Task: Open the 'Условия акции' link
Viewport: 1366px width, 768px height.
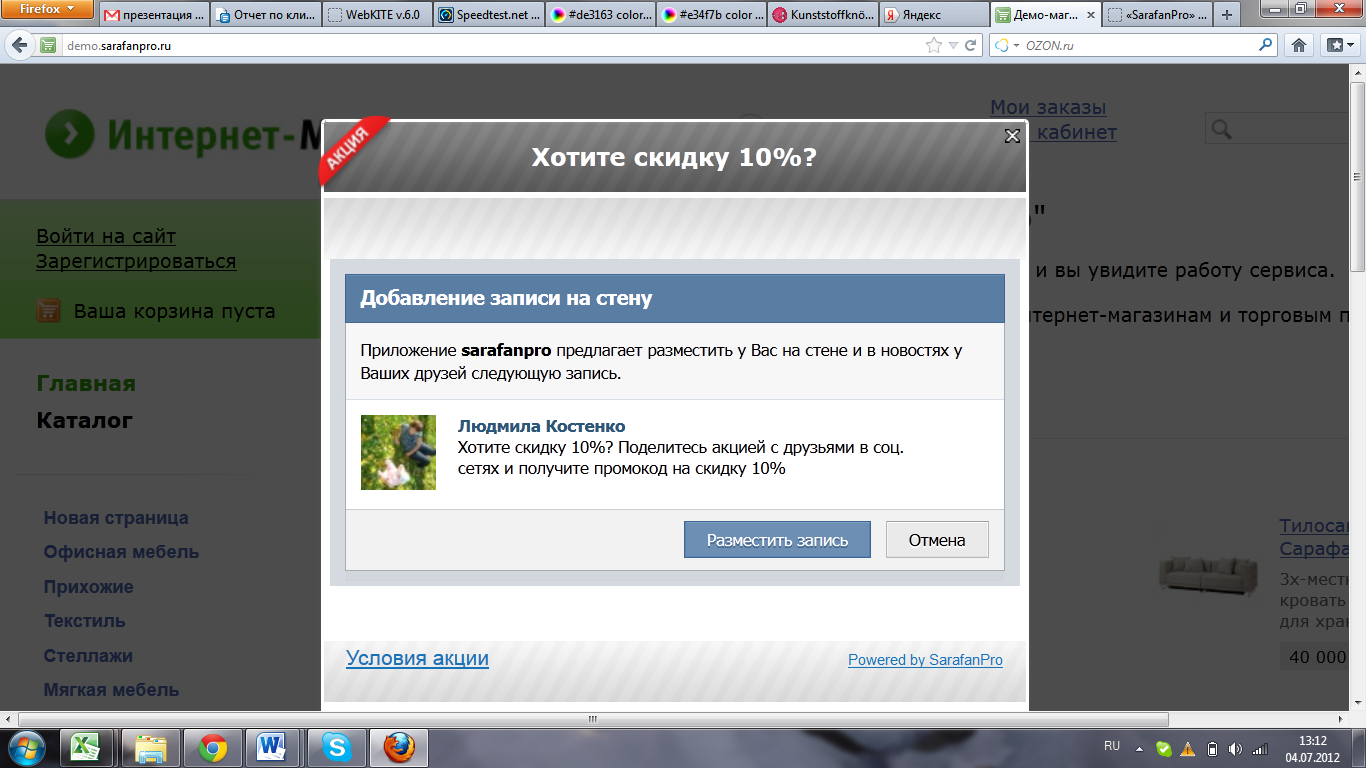Action: pyautogui.click(x=417, y=658)
